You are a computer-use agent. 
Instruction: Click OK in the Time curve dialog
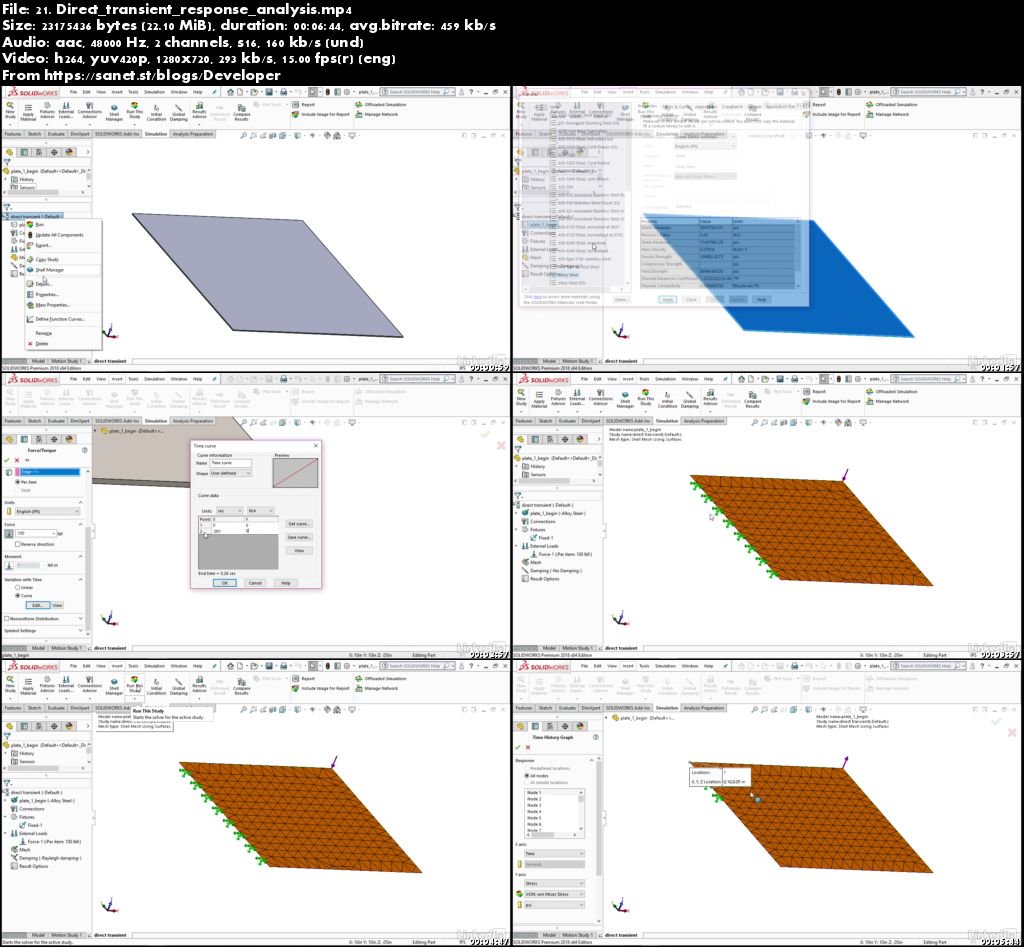[224, 583]
